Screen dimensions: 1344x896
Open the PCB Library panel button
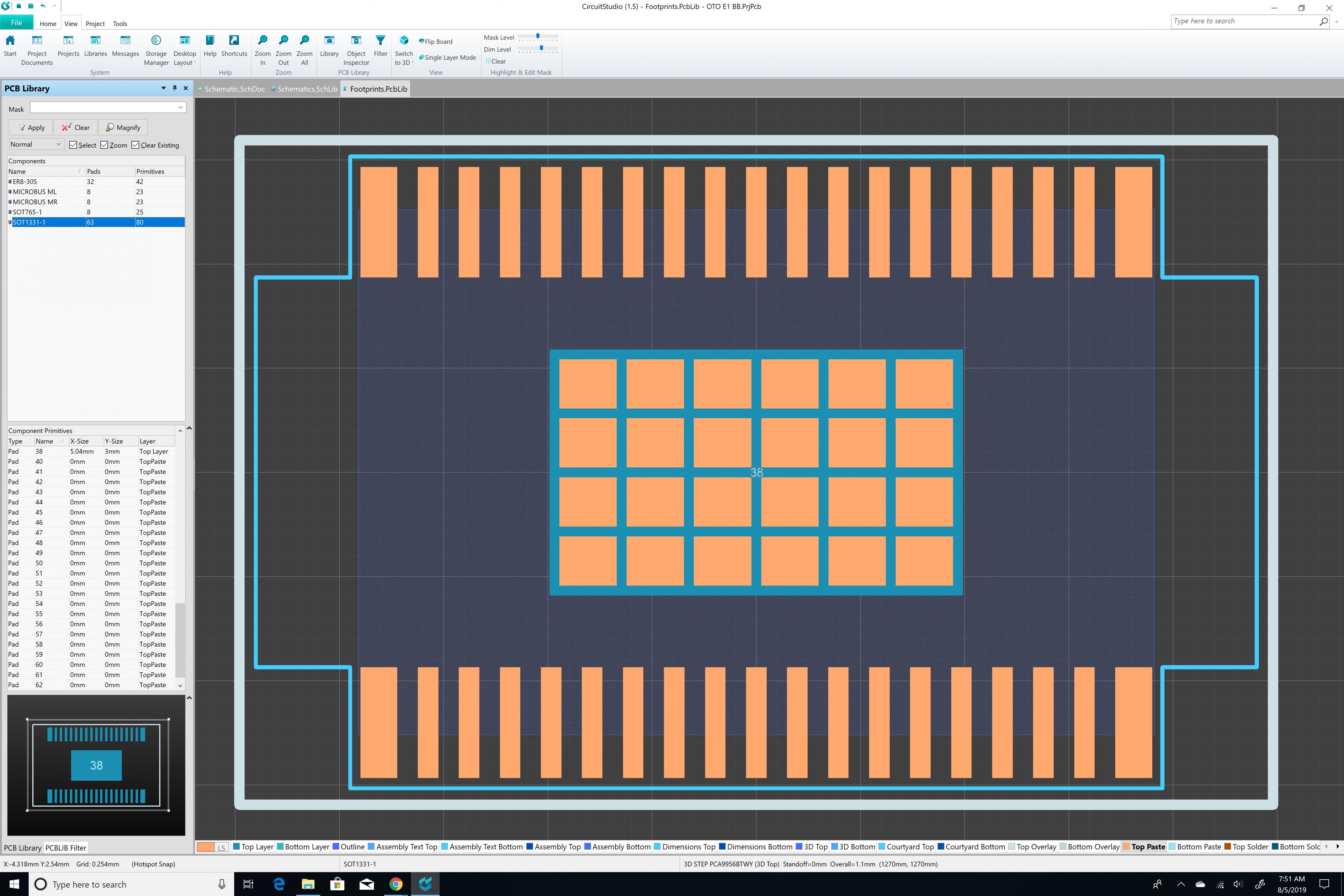329,46
